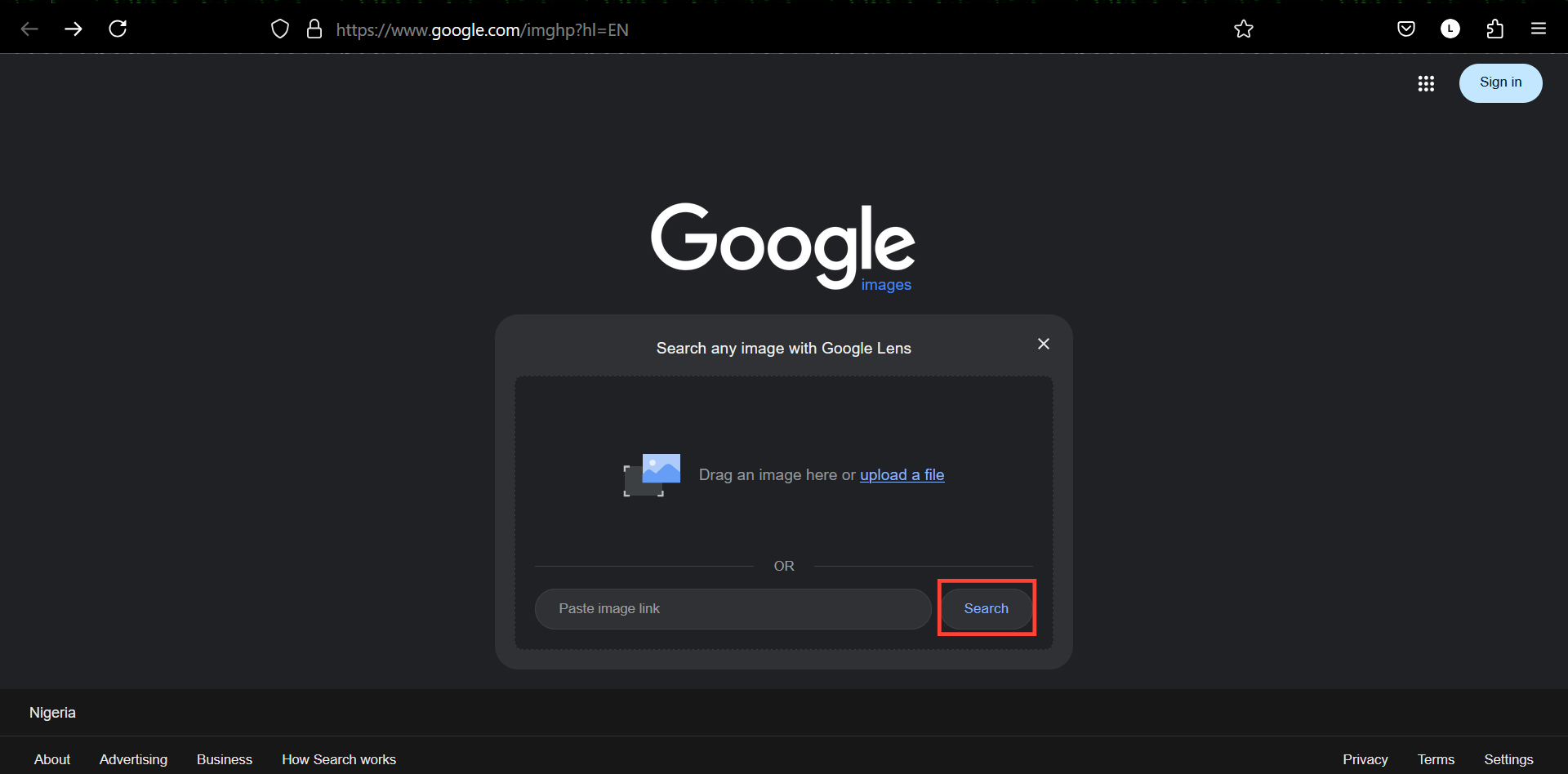Click the image upload placeholder icon
The width and height of the screenshot is (1568, 774).
tap(651, 474)
